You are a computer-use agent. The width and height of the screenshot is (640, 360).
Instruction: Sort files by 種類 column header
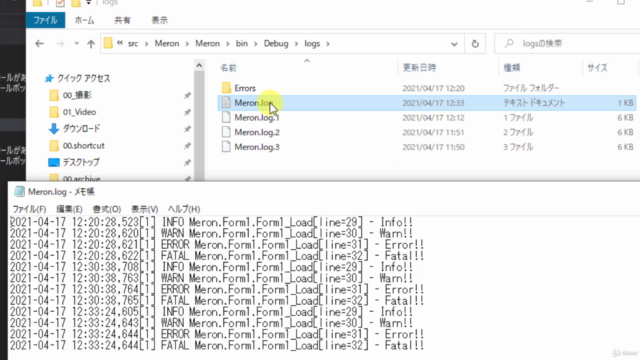pos(512,68)
